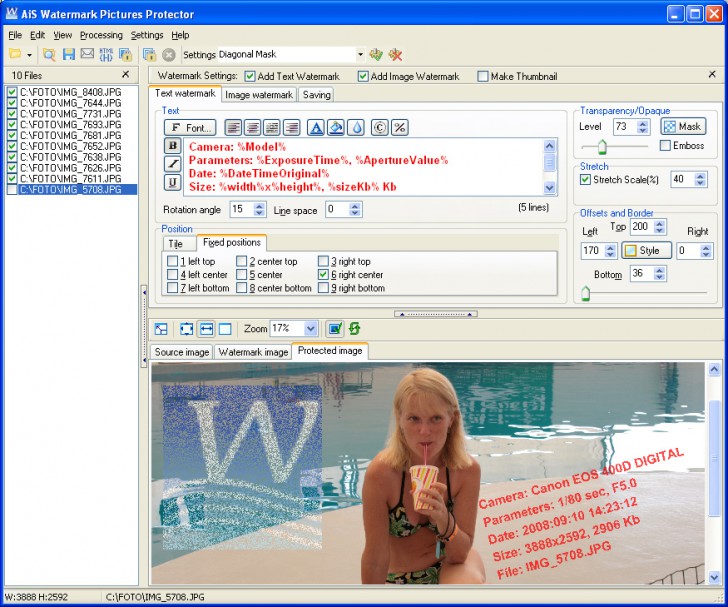Screen dimensions: 728x607
Task: Check position 5 center
Action: (241, 274)
